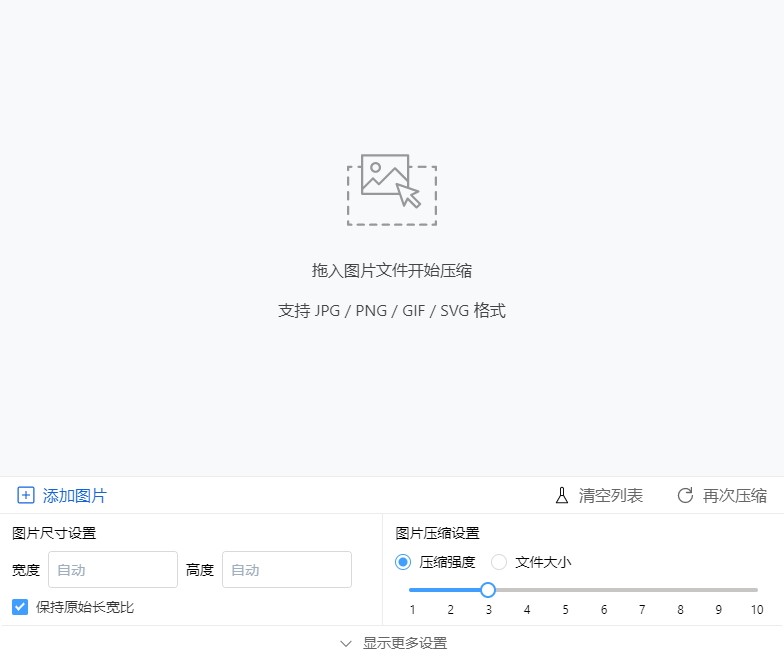Click the 拖入图片文件开始压缩 drop text

(x=392, y=270)
